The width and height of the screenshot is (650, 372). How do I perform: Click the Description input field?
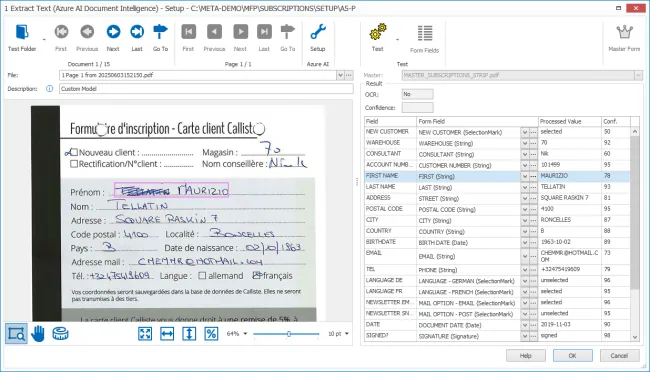(x=206, y=89)
